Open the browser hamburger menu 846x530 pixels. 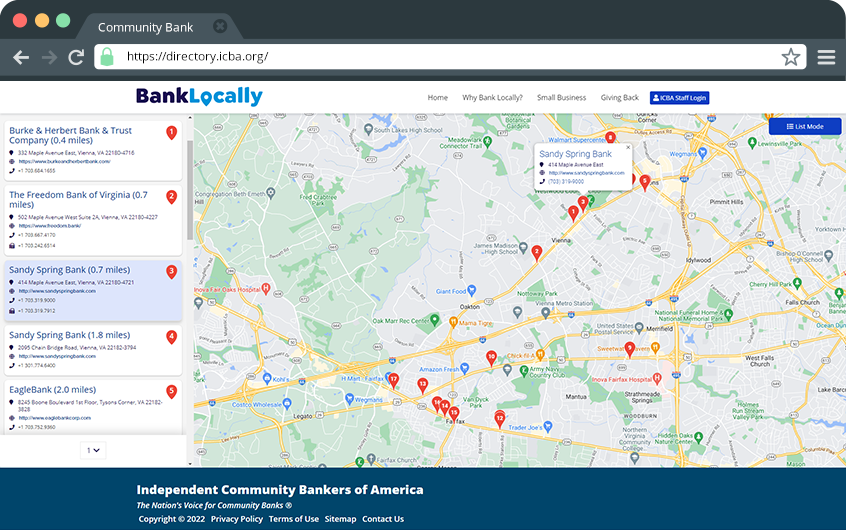point(826,57)
